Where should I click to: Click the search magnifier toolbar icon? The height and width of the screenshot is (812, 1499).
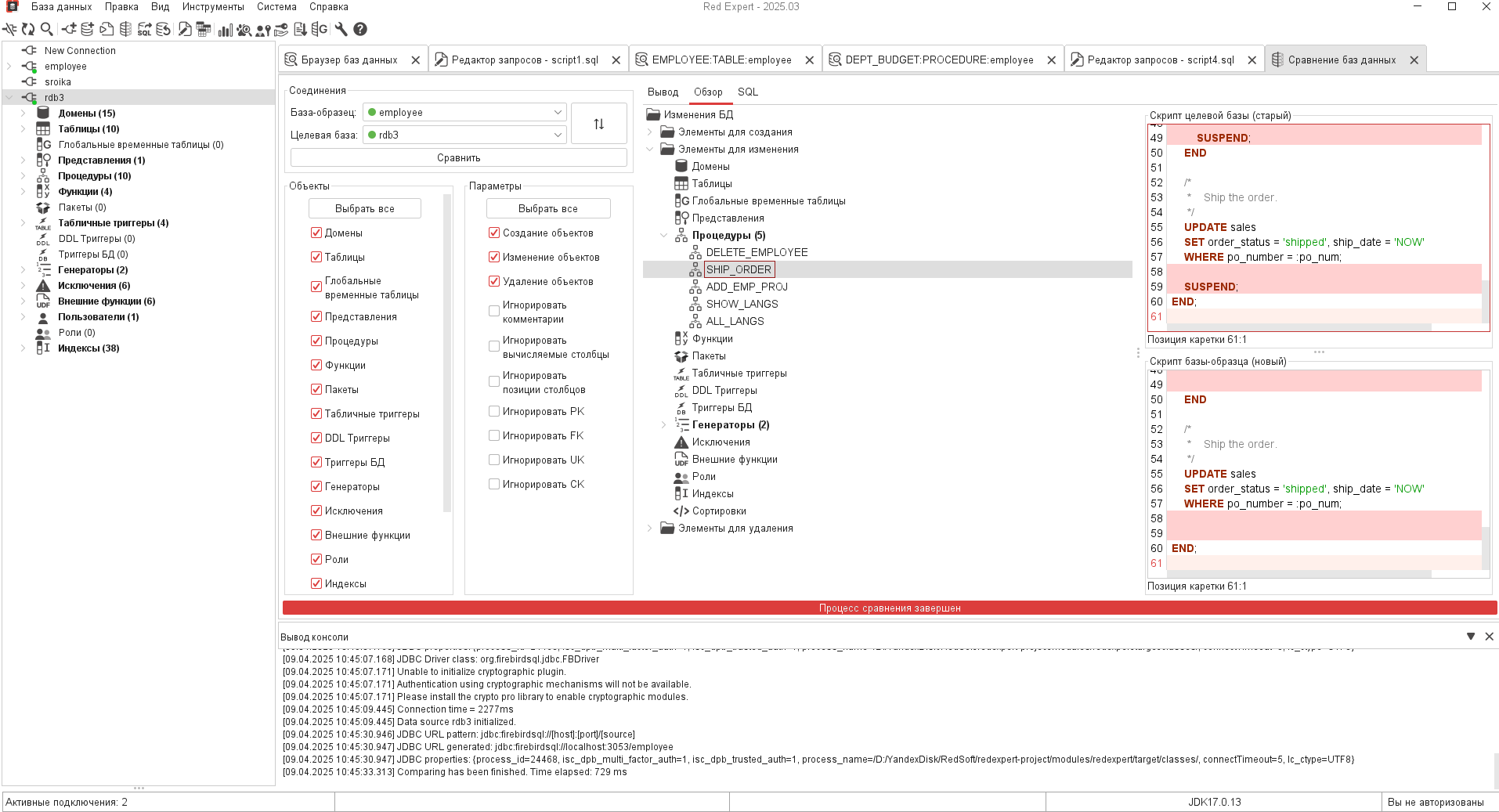[47, 29]
